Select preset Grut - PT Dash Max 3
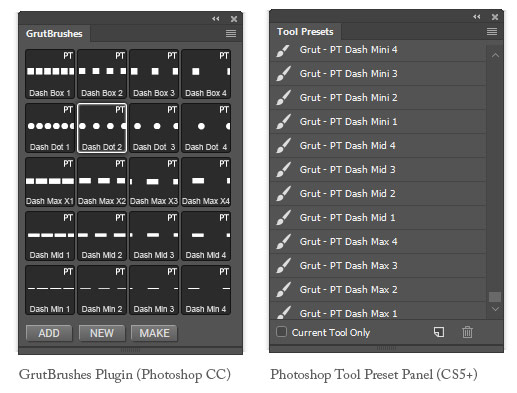This screenshot has width=517, height=393. point(378,266)
